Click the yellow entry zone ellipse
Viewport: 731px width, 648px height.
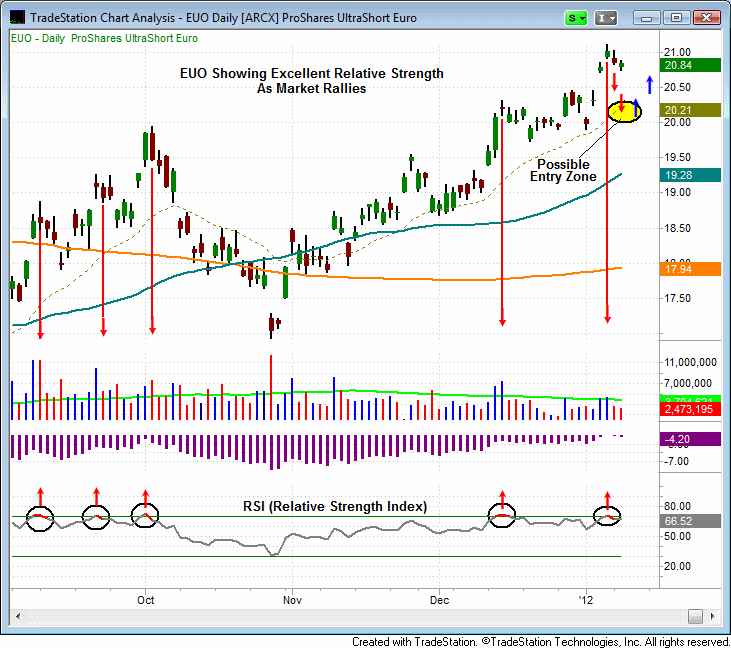pos(625,111)
